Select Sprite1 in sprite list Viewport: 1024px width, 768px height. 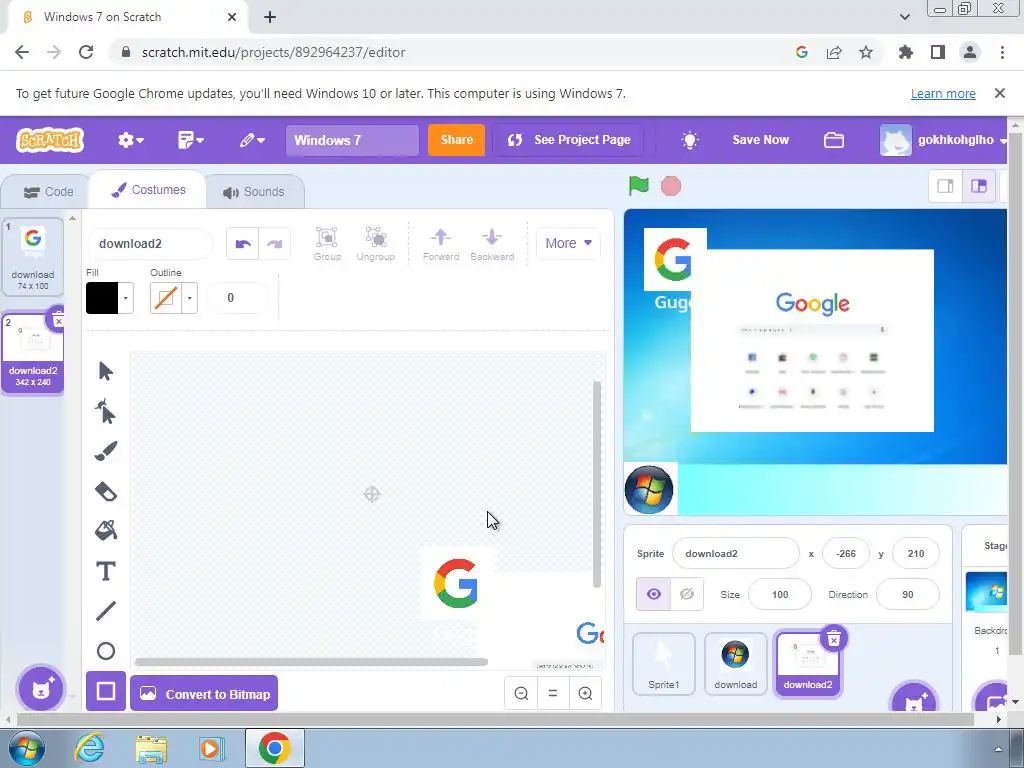(664, 664)
